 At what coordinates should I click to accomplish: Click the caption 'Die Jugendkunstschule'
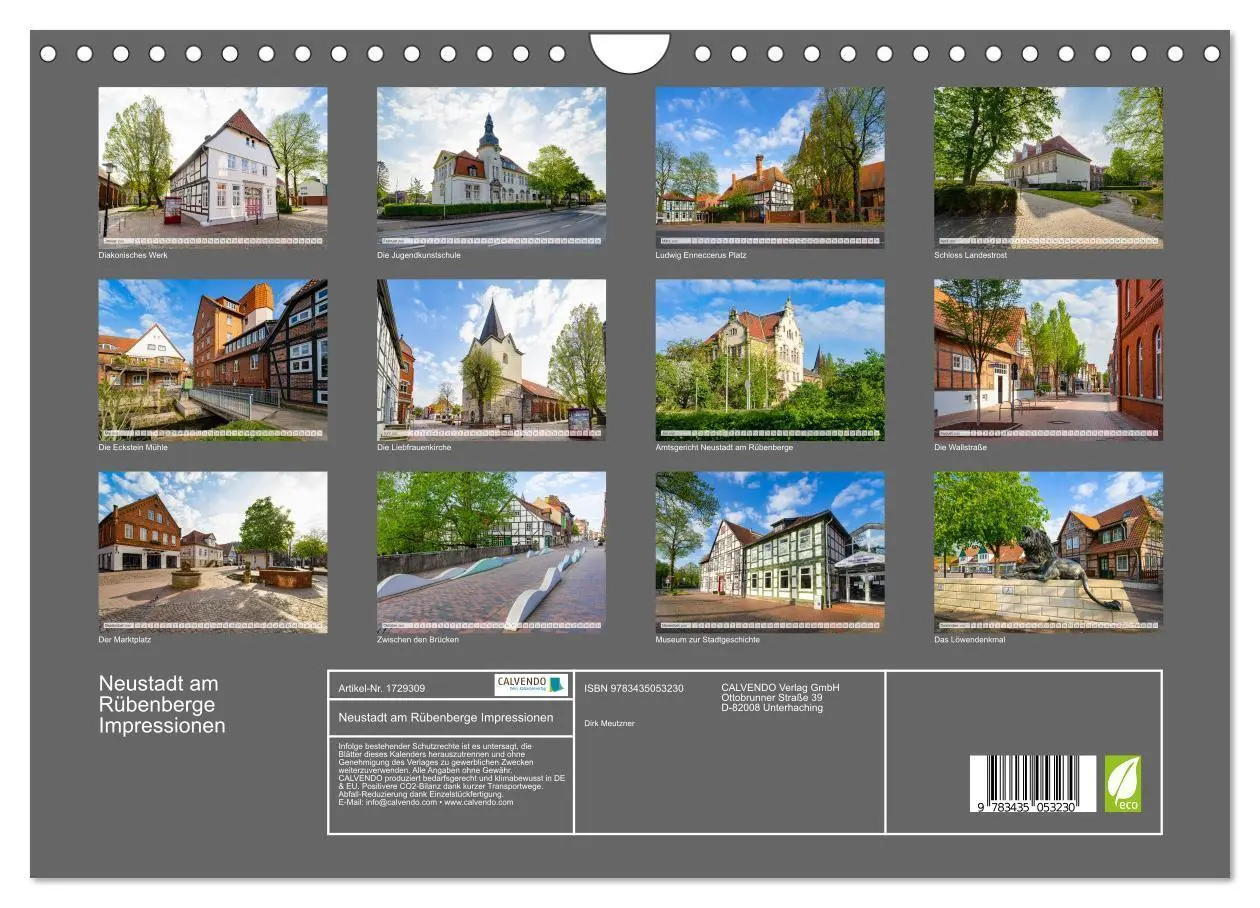(419, 255)
